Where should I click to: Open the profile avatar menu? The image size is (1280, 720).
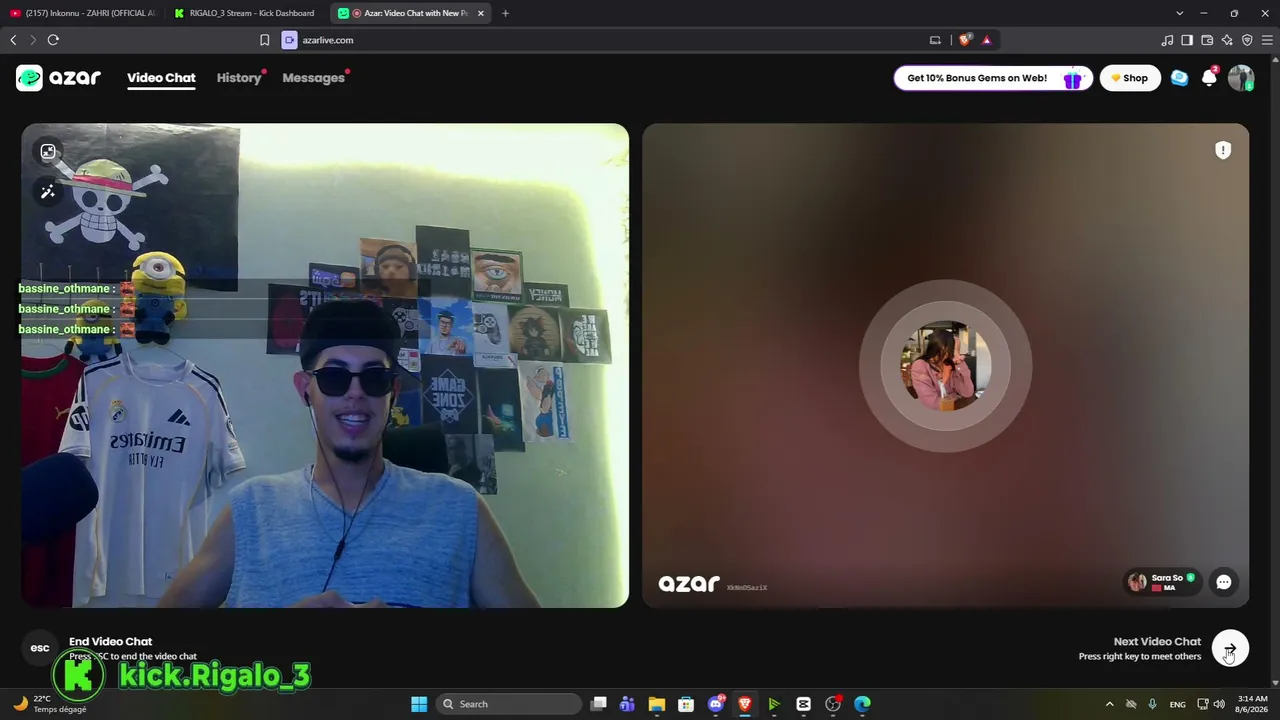coord(1241,78)
